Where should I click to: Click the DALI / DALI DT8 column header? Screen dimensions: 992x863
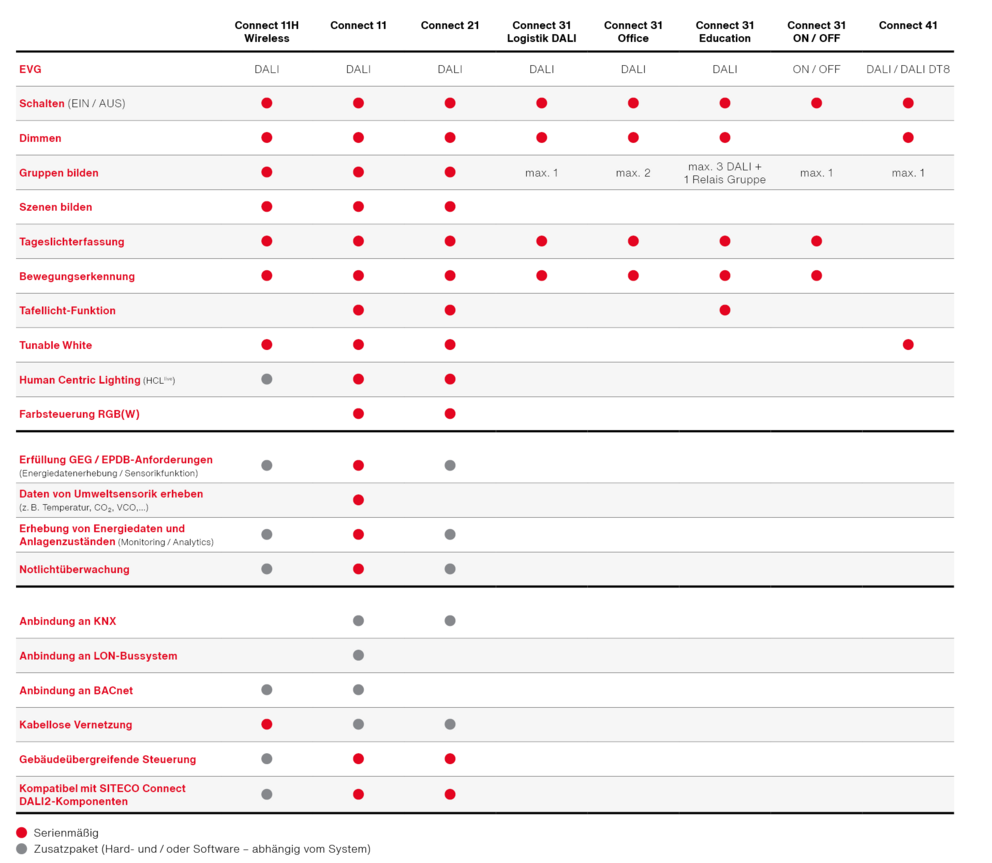point(908,69)
